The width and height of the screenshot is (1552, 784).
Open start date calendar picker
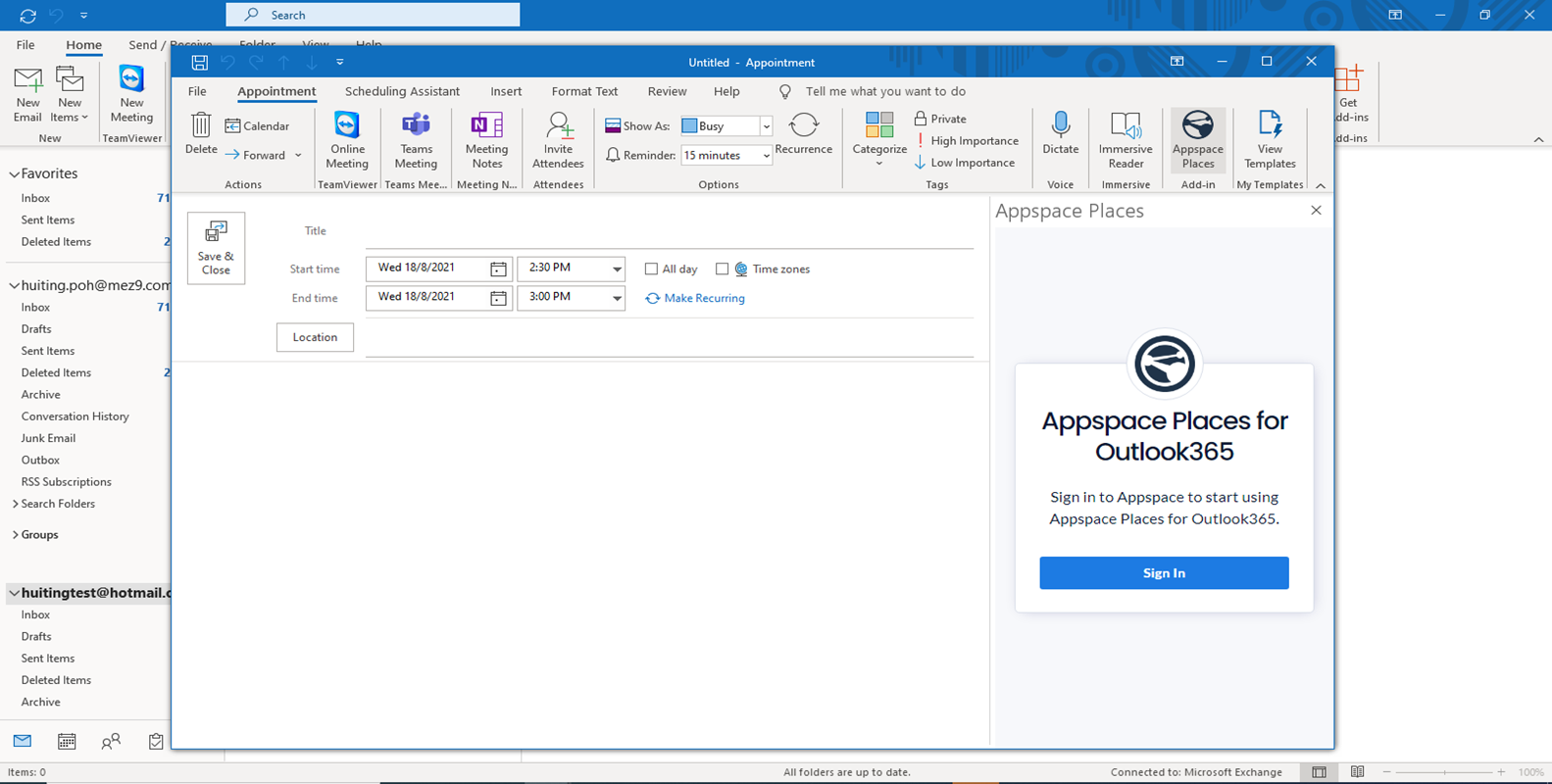pos(498,269)
